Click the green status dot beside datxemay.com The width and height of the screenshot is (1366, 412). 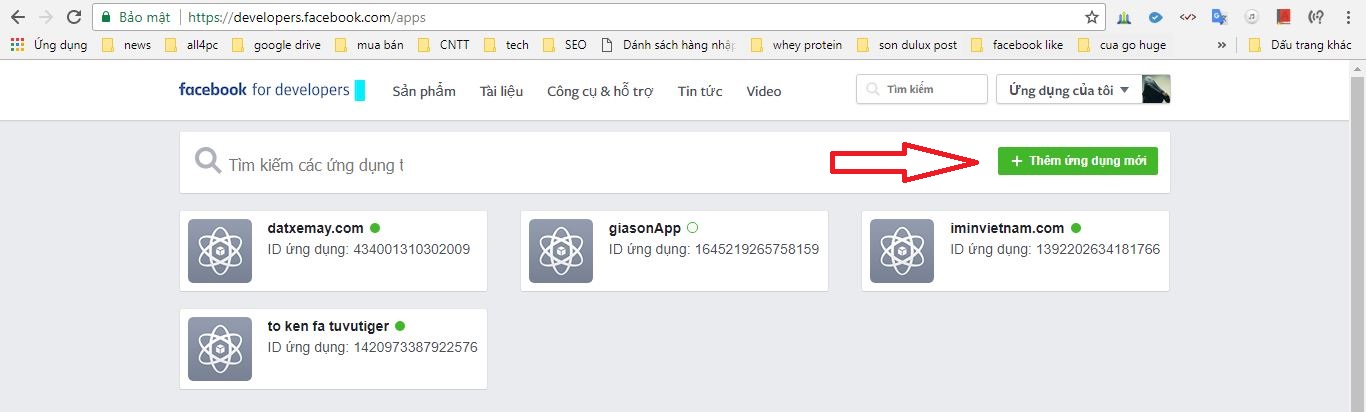375,228
